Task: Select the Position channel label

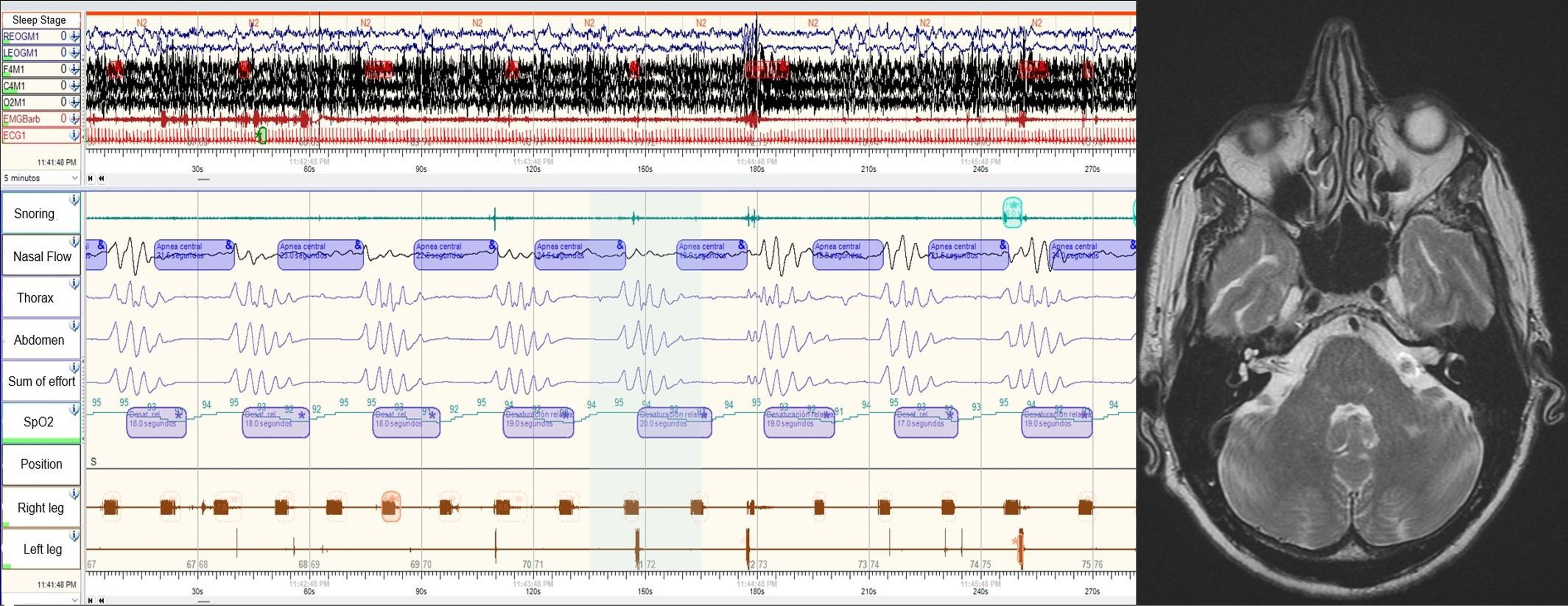Action: [x=41, y=464]
